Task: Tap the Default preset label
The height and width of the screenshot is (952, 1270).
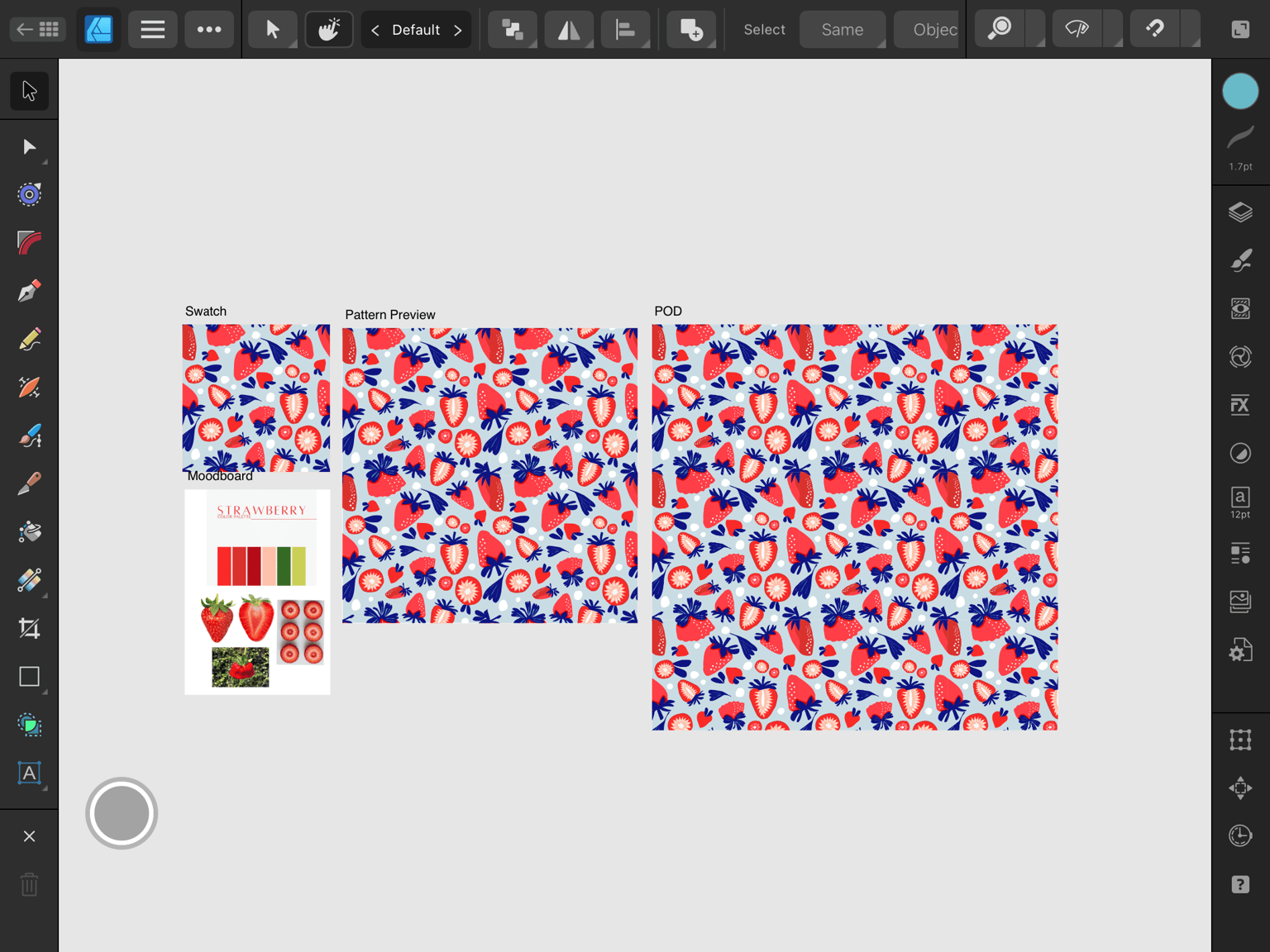Action: 416,30
